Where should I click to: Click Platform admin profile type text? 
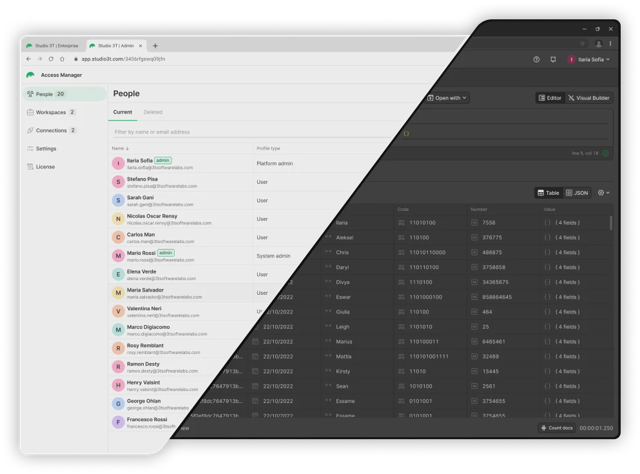pyautogui.click(x=274, y=164)
